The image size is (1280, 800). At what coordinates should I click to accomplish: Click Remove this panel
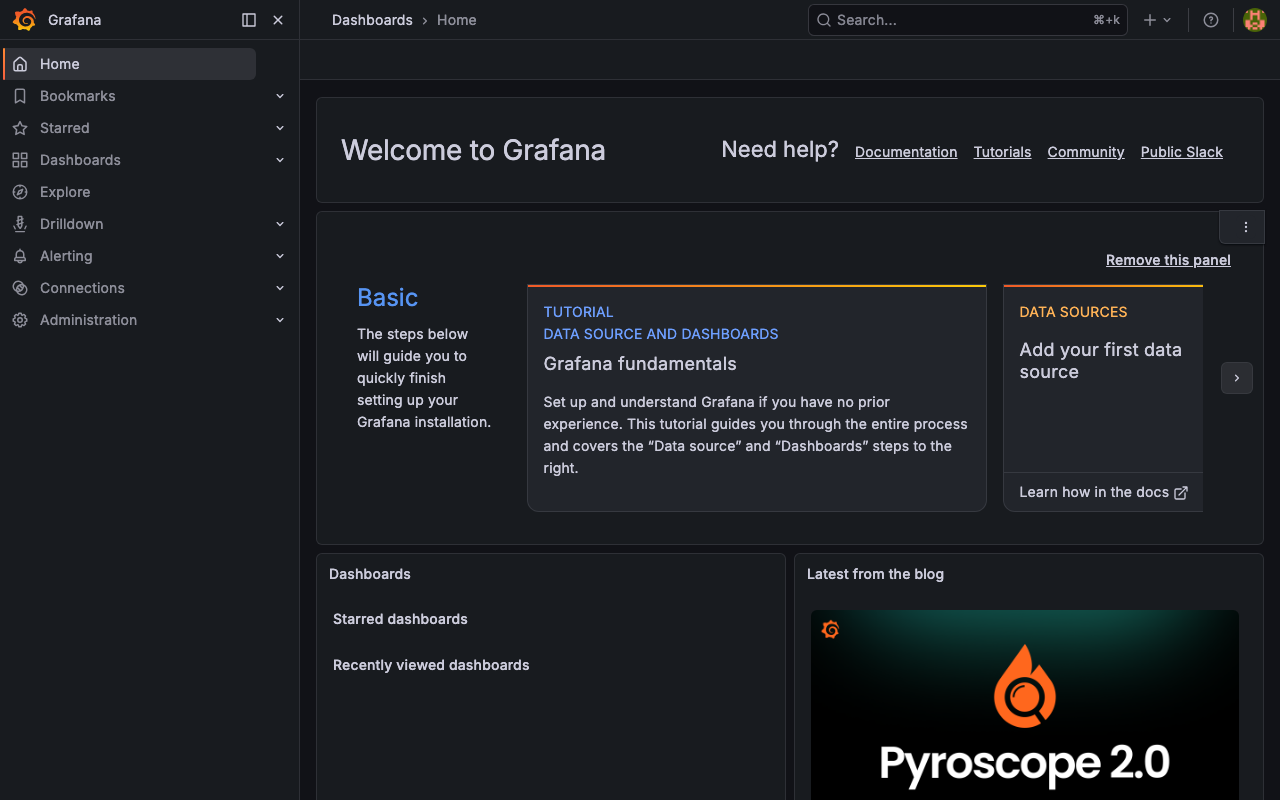[x=1168, y=260]
